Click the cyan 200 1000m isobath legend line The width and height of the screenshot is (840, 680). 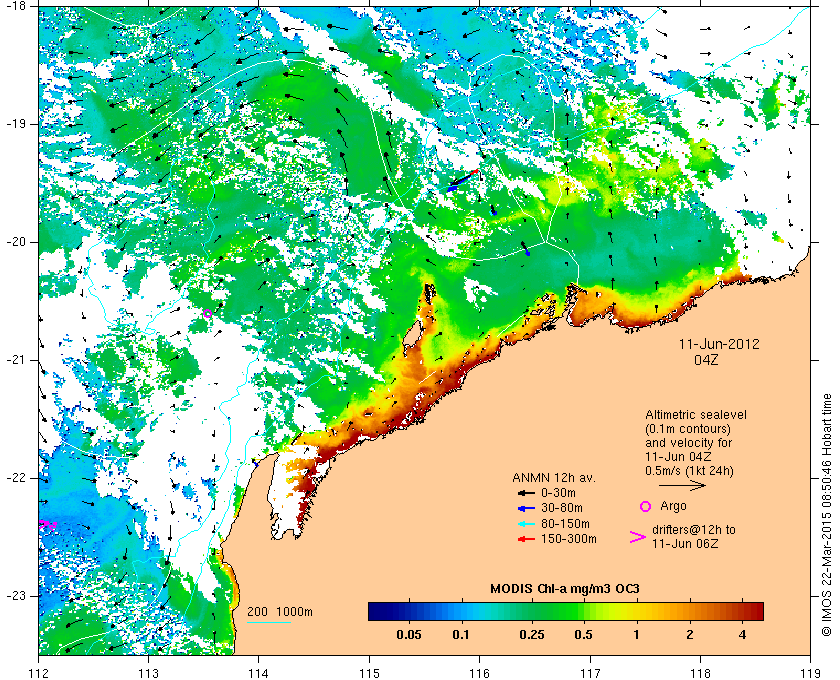(268, 622)
